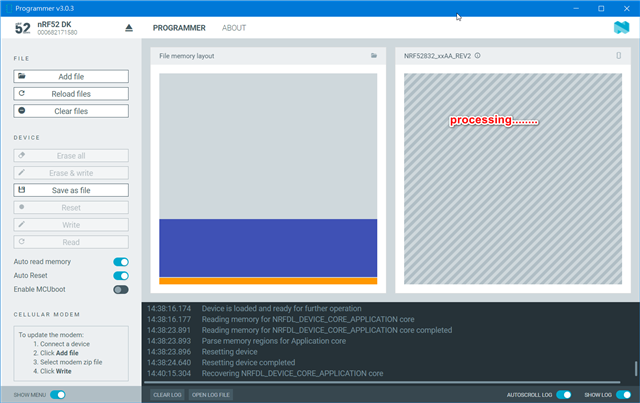Click the log vertical scrollbar thumb
Viewport: 640px width, 403px height.
click(x=636, y=368)
